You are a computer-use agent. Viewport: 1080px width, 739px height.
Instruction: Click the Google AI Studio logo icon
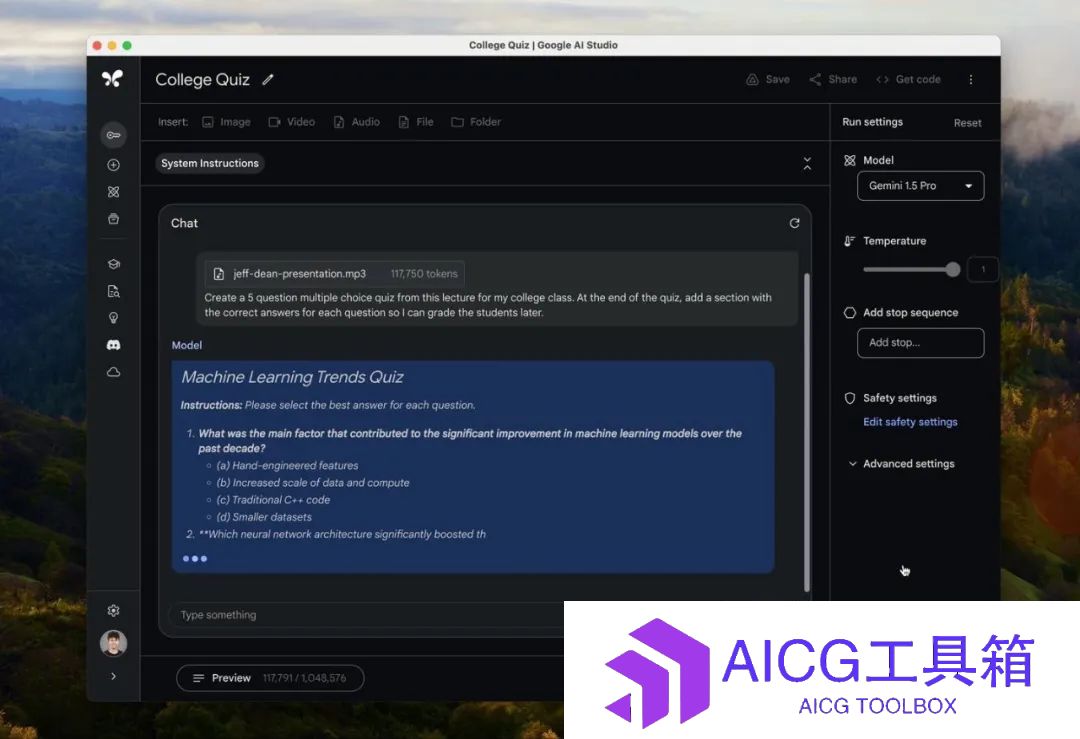(112, 79)
